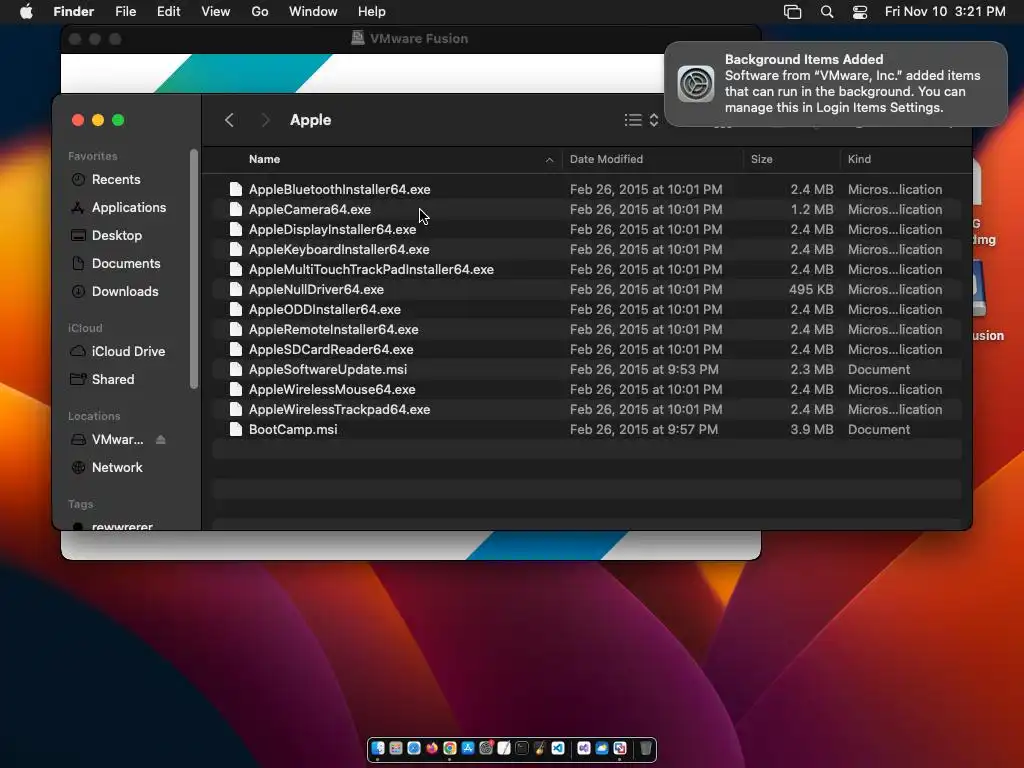
Task: Click file icon of AppleCamera64.exe
Action: point(236,210)
